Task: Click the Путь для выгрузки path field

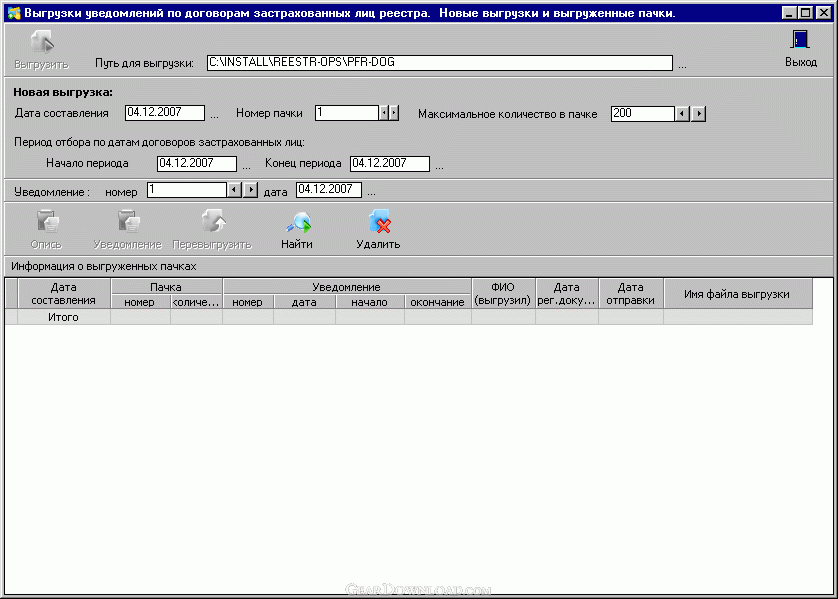Action: click(439, 63)
